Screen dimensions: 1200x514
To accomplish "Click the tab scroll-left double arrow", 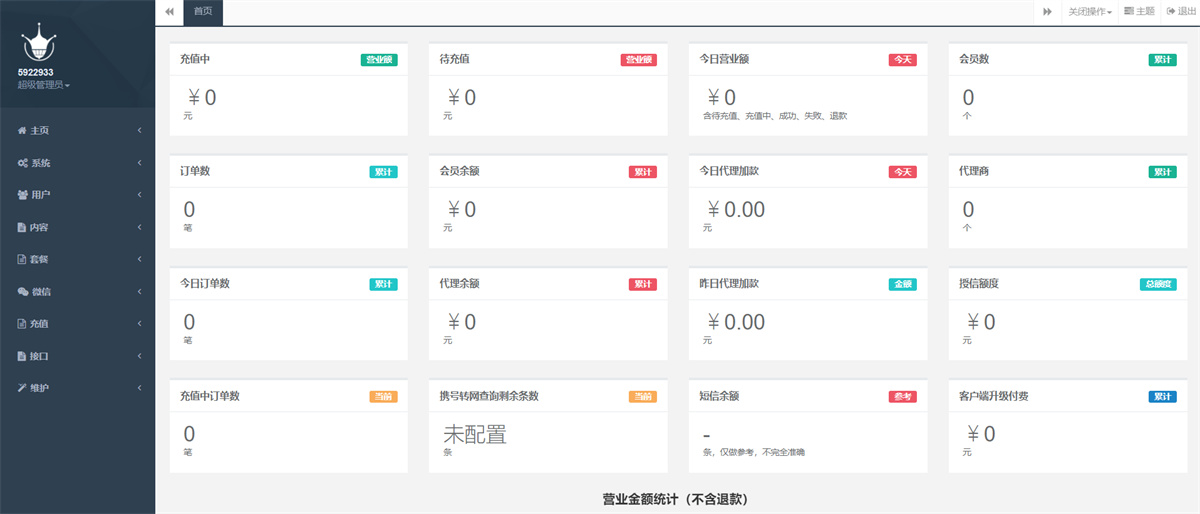I will coord(170,12).
